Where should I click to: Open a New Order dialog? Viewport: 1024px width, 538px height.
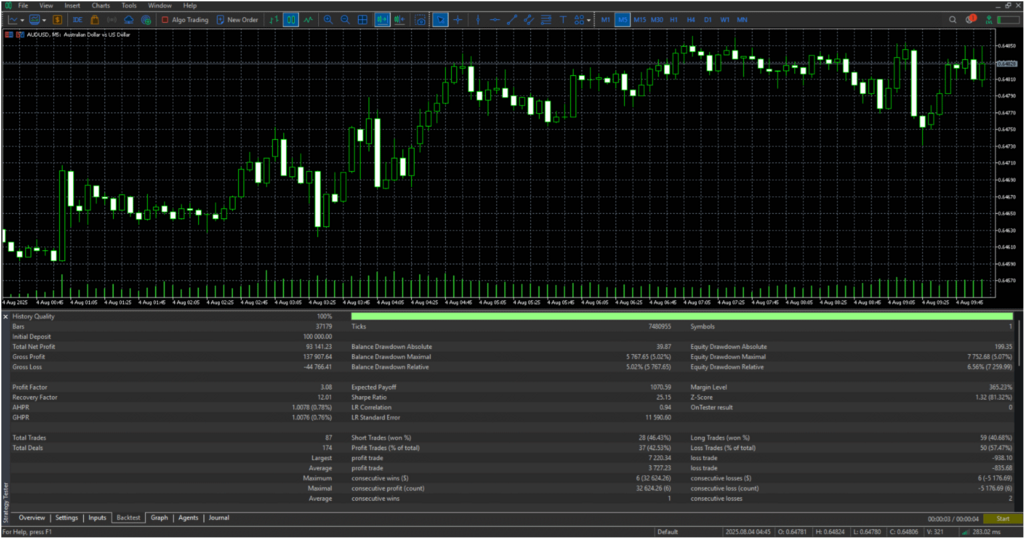pyautogui.click(x=236, y=19)
